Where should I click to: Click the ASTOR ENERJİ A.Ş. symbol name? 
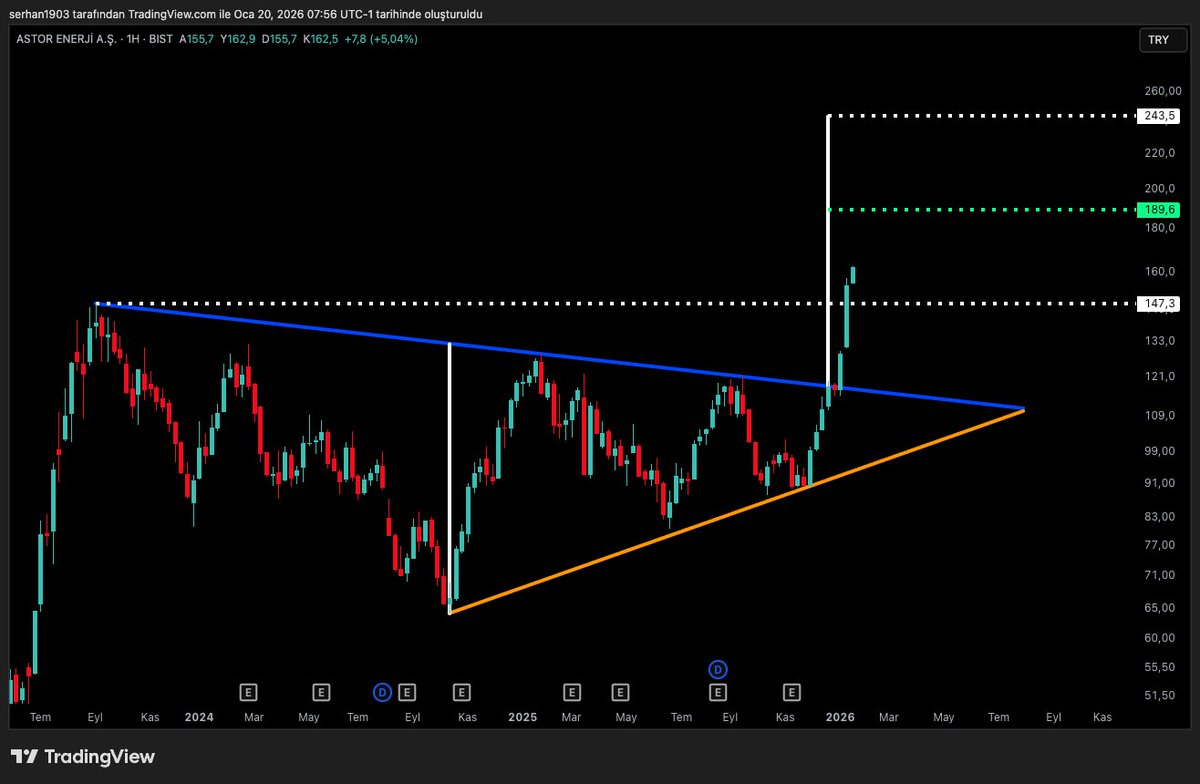point(68,39)
